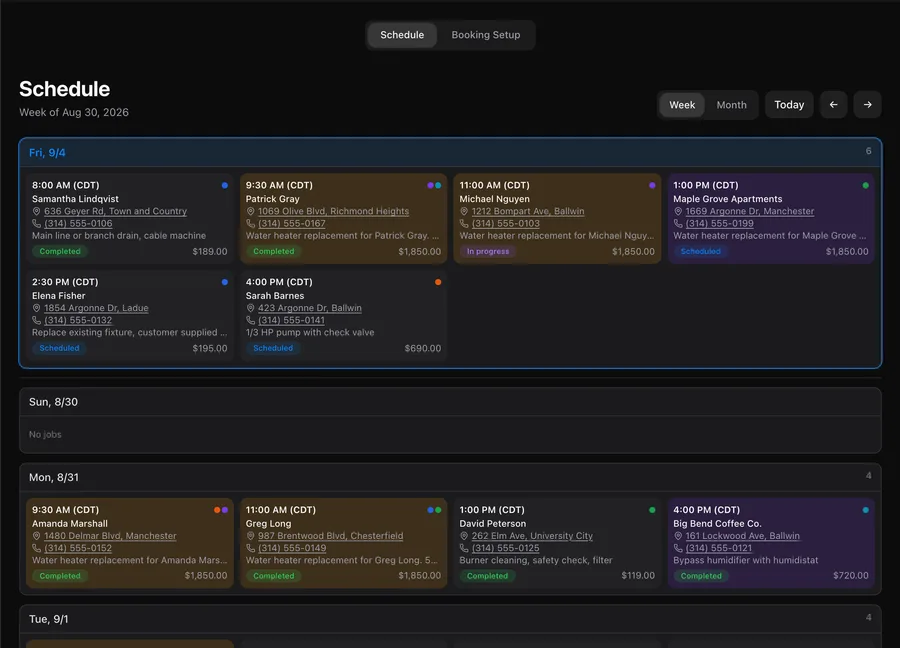Click the orange technician dot on Sarah Barnes card
900x648 pixels.
coord(438,282)
